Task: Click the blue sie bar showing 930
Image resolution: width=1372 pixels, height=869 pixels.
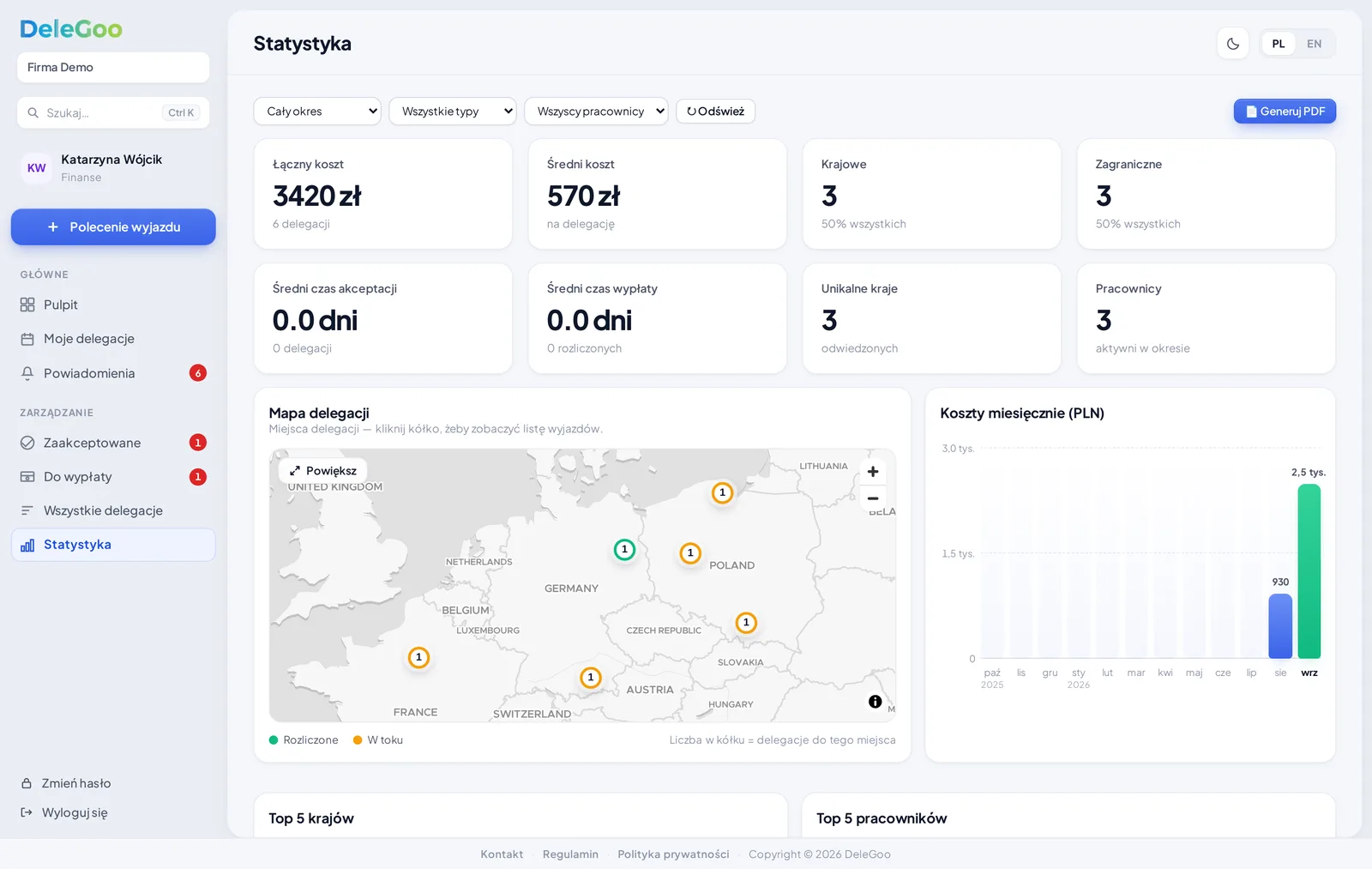Action: pos(1280,626)
